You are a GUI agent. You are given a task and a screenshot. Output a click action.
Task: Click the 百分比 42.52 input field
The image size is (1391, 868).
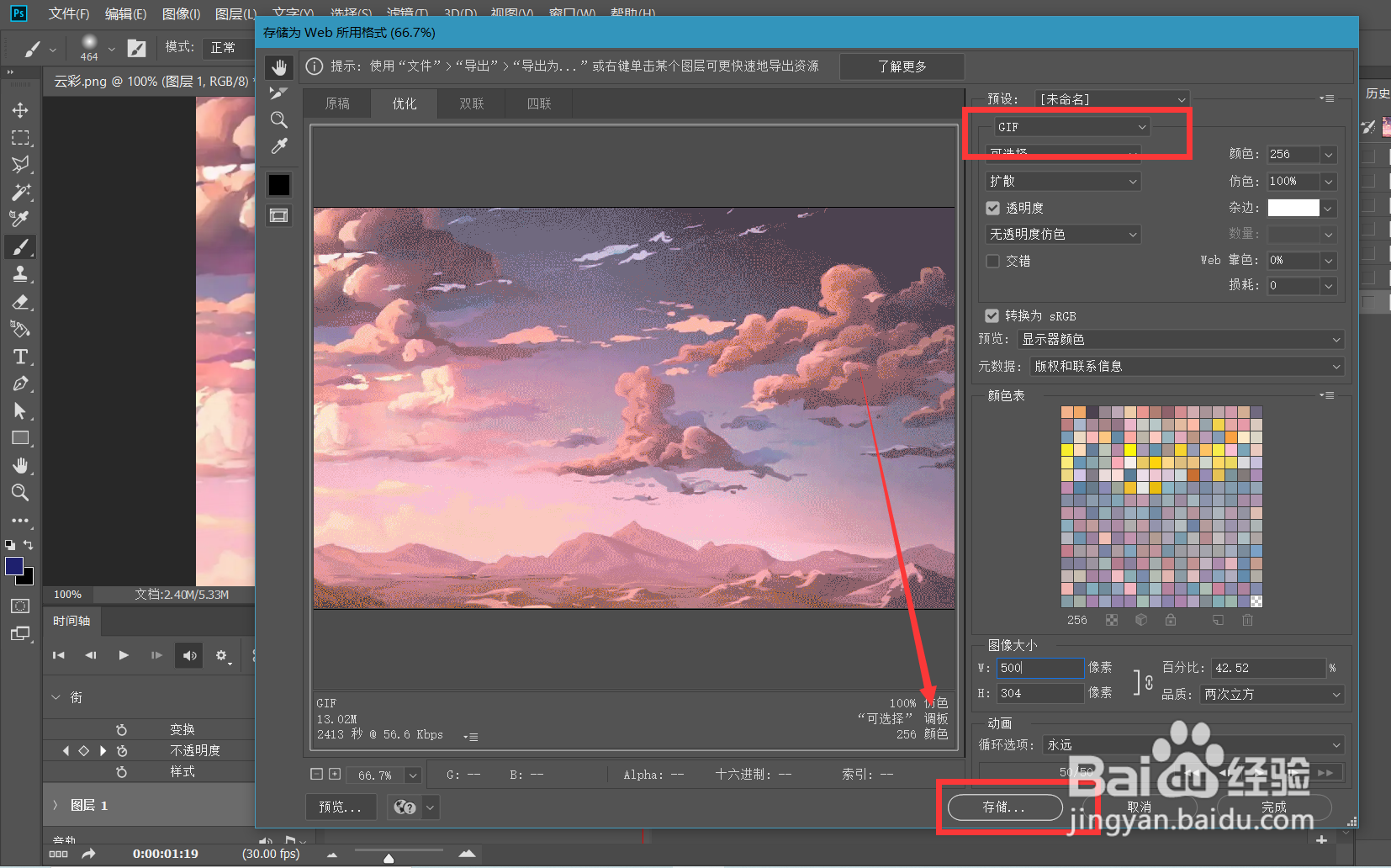coord(1268,668)
